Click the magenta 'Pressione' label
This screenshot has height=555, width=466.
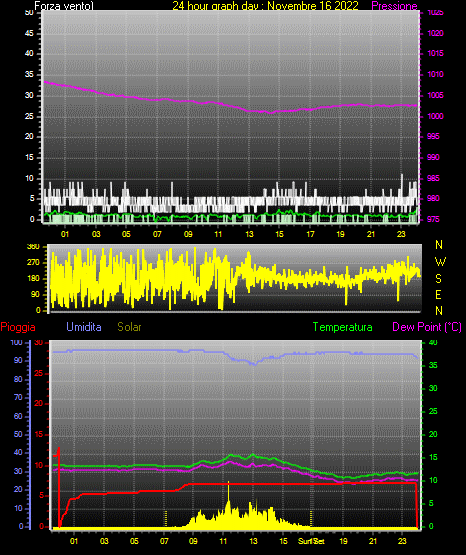(394, 6)
